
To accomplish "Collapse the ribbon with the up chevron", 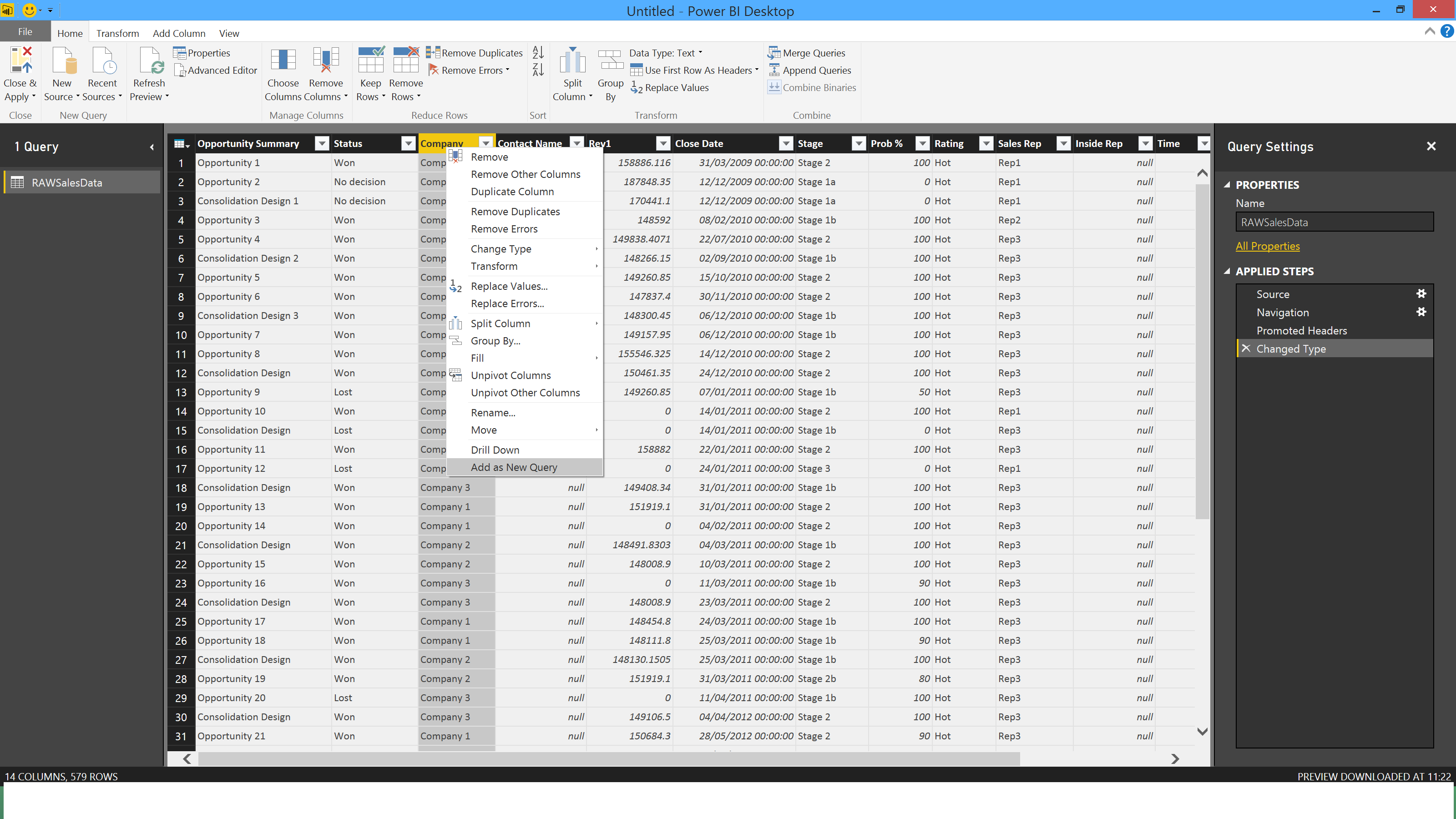I will [x=1430, y=31].
